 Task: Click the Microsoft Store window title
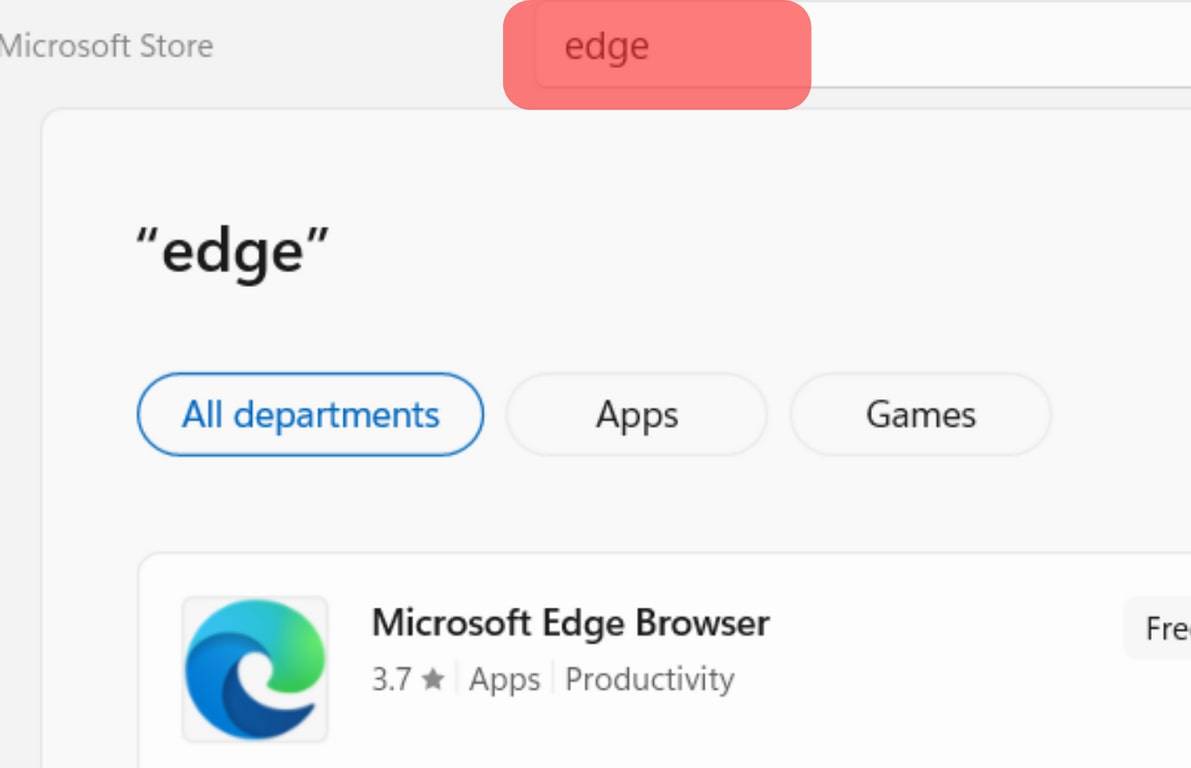pos(106,46)
